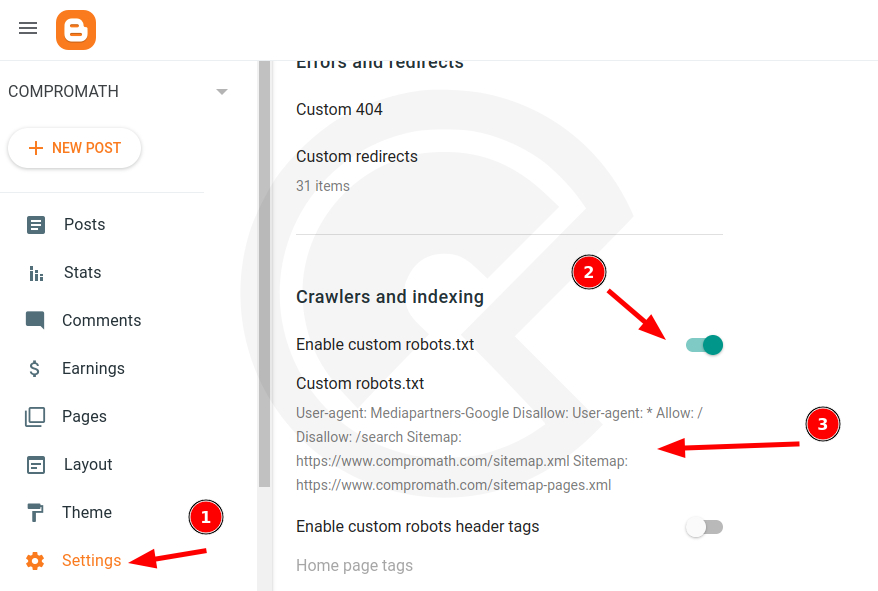878x591 pixels.
Task: Expand the COMPROMATH blog dropdown arrow
Action: pyautogui.click(x=222, y=92)
